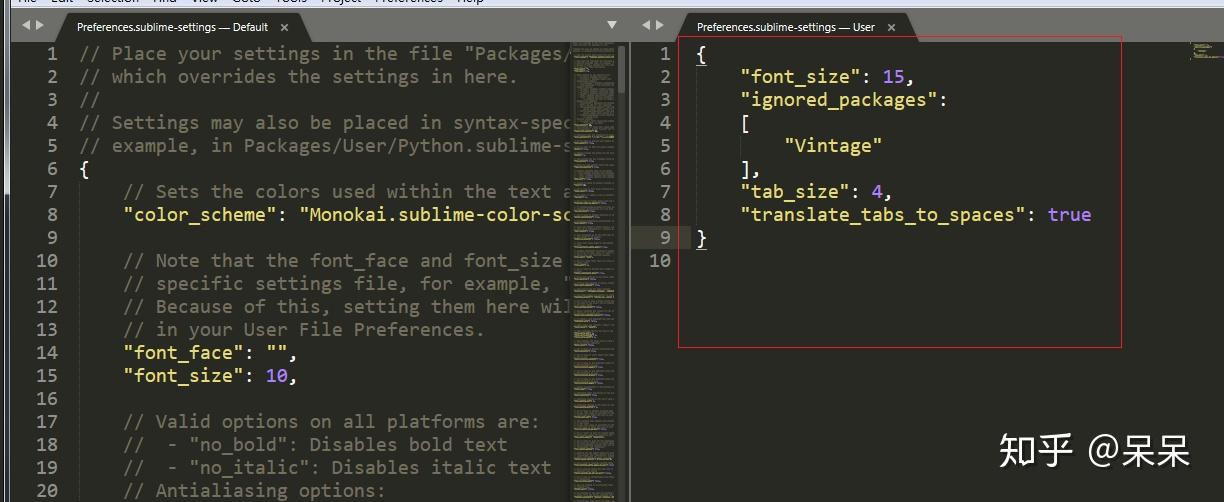The image size is (1224, 502).
Task: Click the "font_size" key in the User pane
Action: 801,76
